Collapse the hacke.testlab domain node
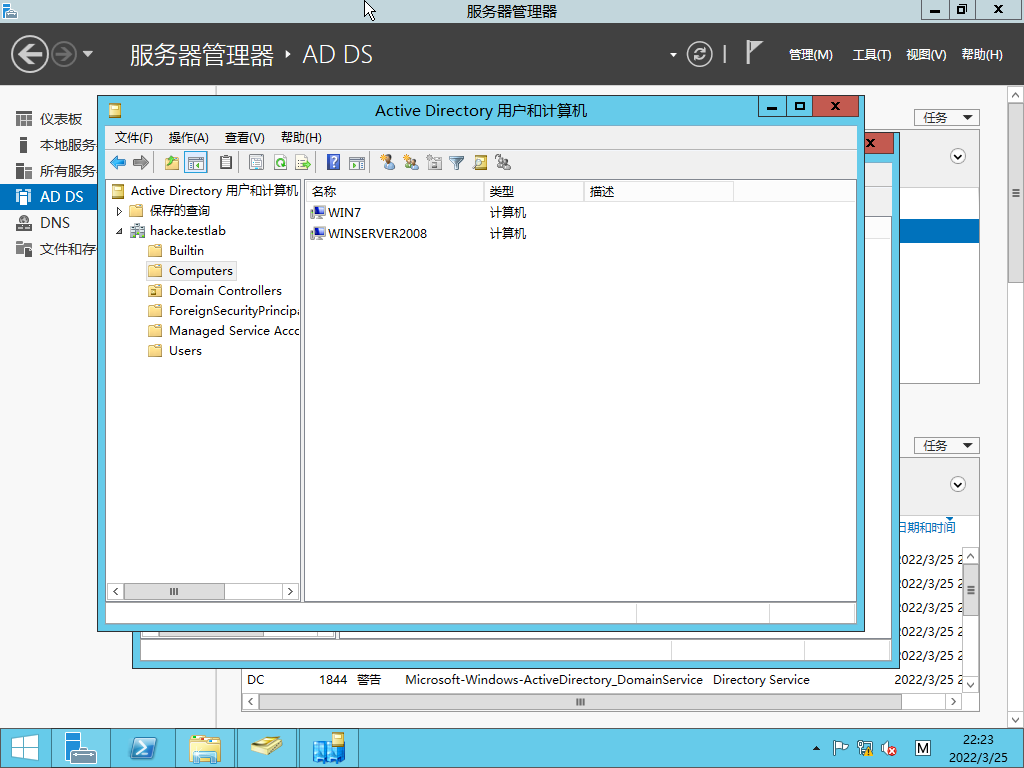 (119, 231)
